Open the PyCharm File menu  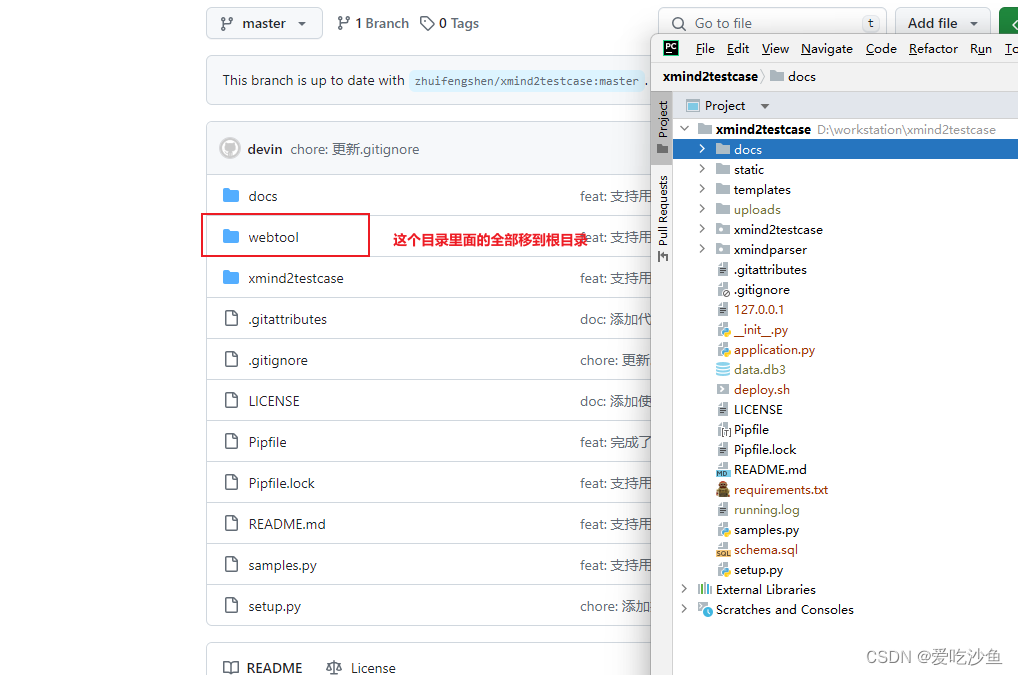pos(705,49)
